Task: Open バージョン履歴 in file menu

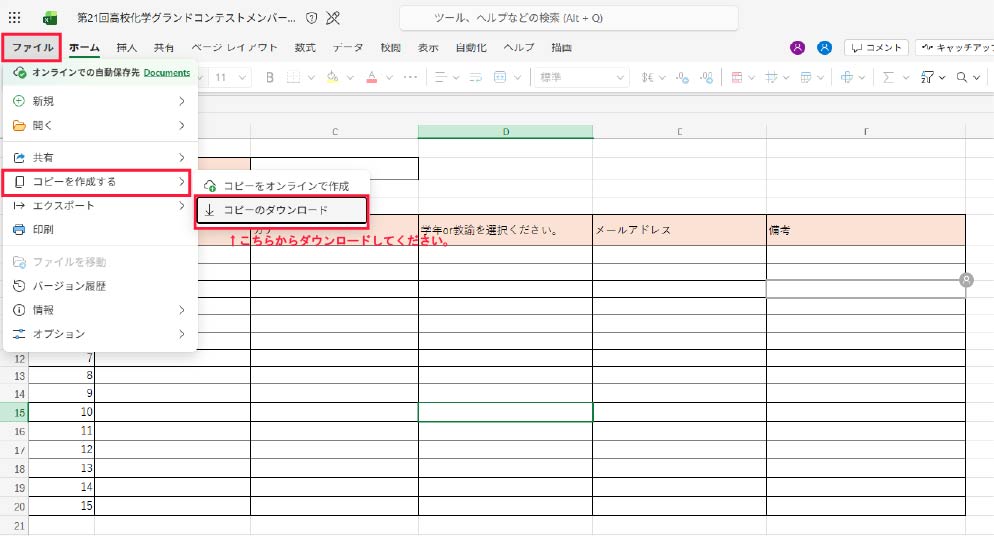Action: point(100,286)
